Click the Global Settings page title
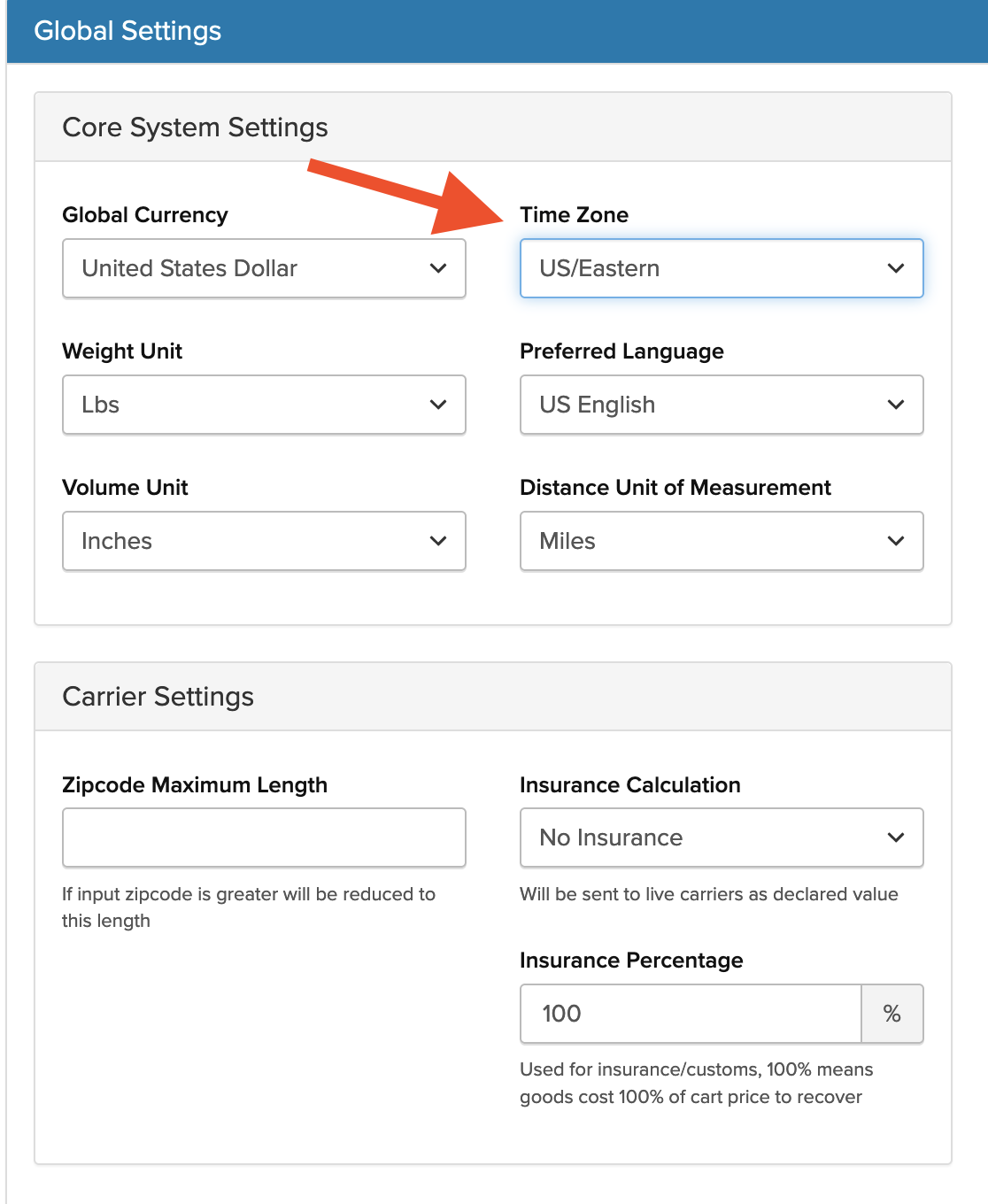 [127, 31]
